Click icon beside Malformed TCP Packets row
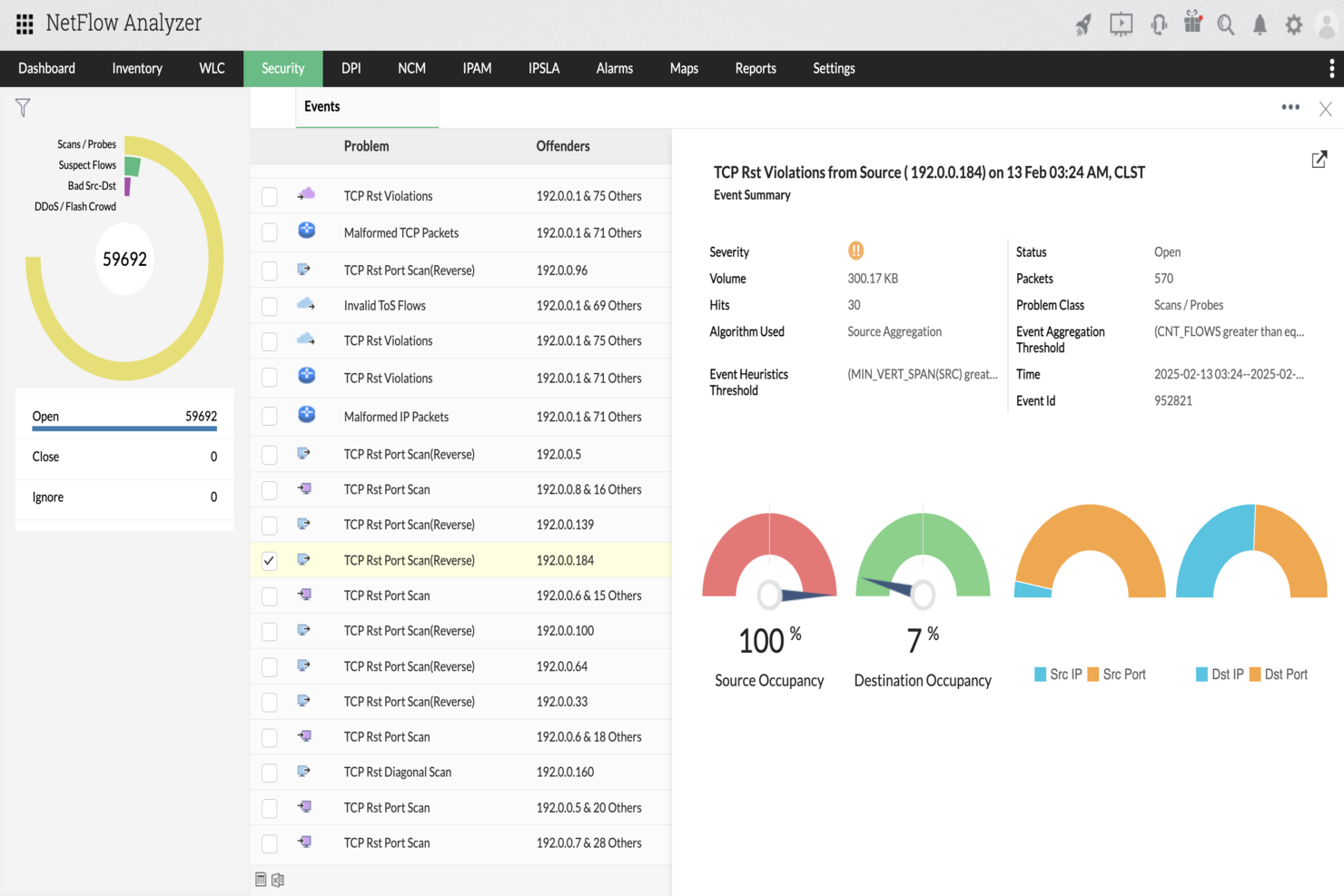This screenshot has height=896, width=1344. point(306,231)
